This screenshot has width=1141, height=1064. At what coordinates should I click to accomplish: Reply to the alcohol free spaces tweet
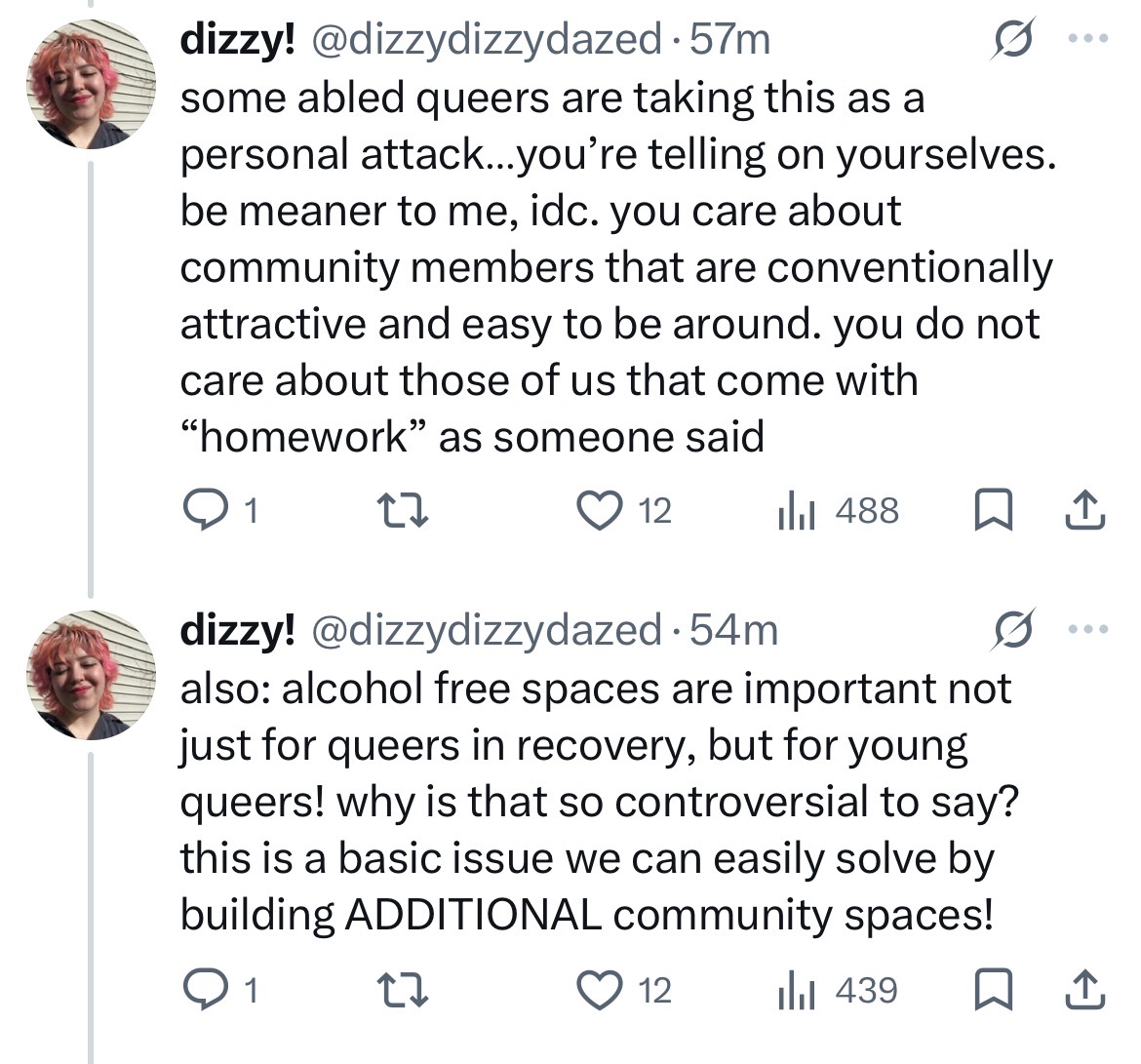click(219, 991)
